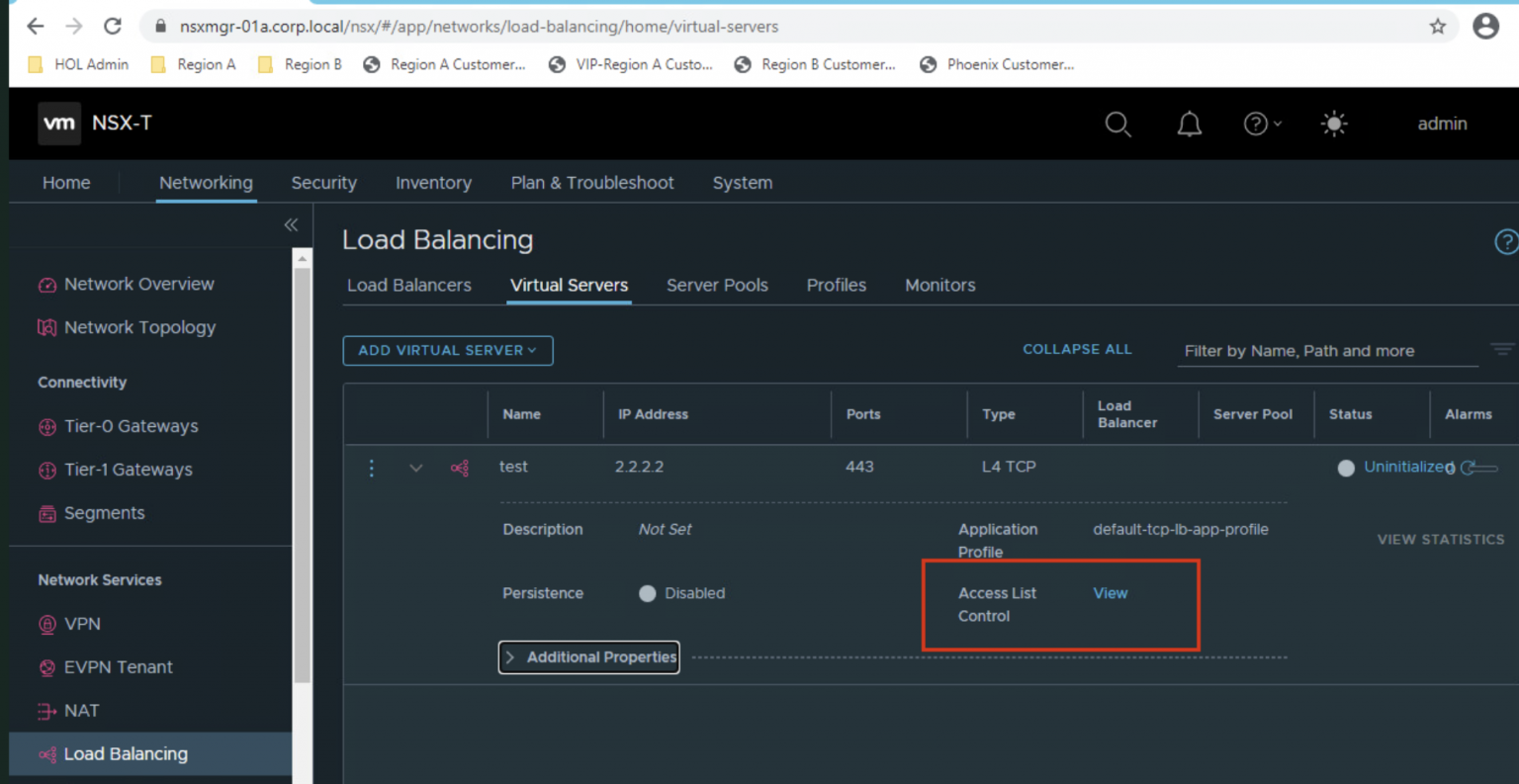This screenshot has width=1519, height=784.
Task: Open the Load Balancing sidebar item
Action: [x=126, y=753]
